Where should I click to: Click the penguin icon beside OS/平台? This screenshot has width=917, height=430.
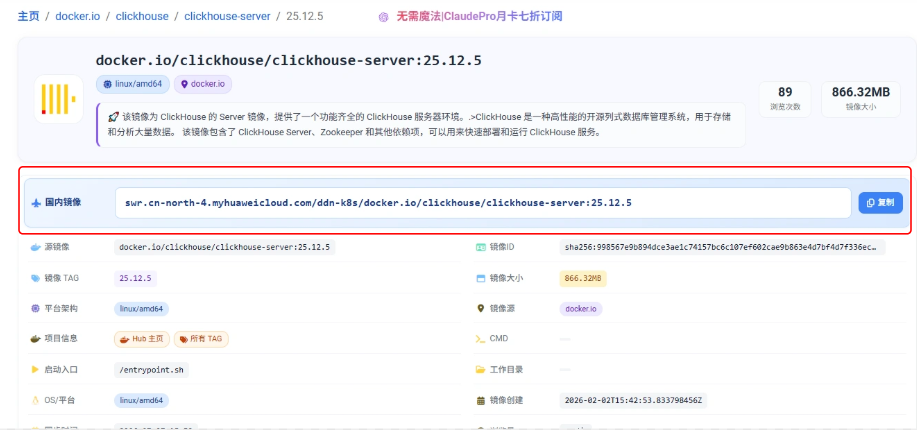(x=35, y=401)
